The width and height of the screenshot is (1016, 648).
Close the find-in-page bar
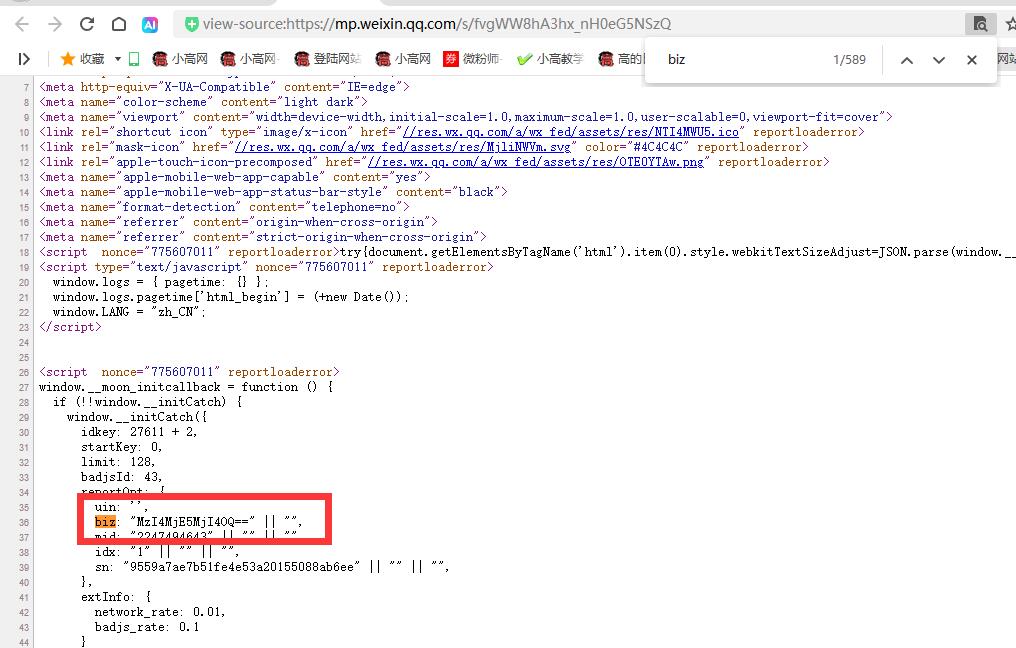[x=971, y=60]
